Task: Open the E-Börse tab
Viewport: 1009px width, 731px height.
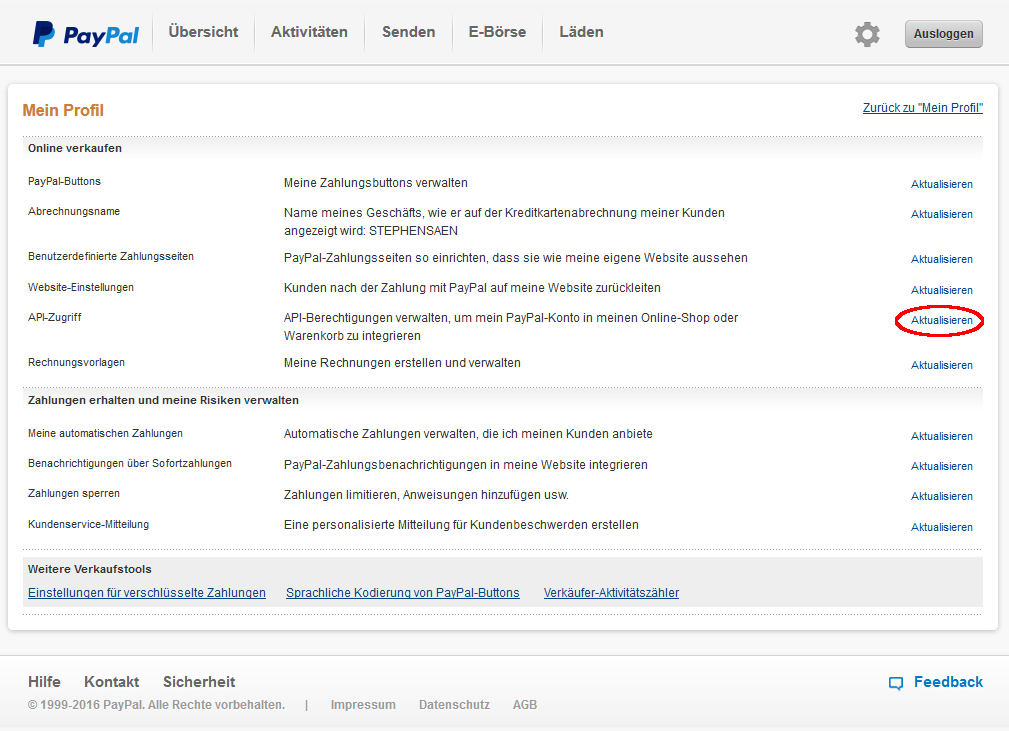Action: [497, 32]
